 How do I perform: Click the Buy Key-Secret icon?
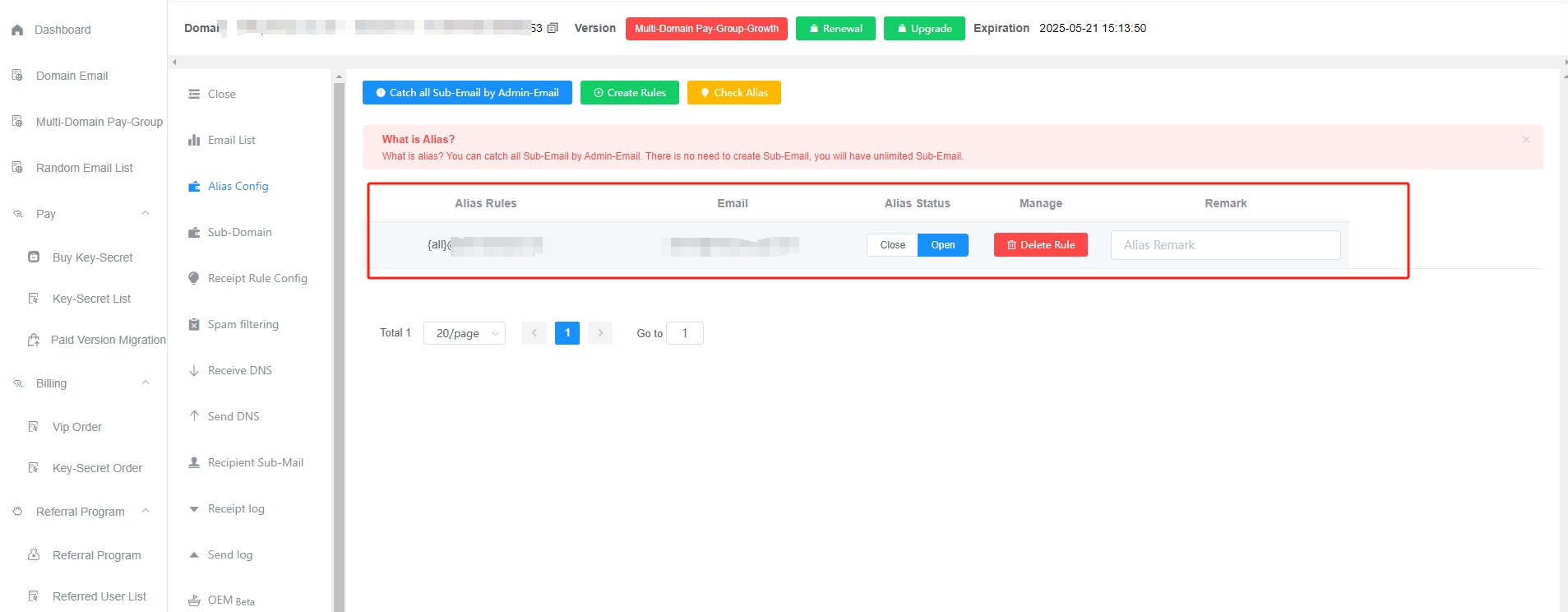pyautogui.click(x=34, y=257)
